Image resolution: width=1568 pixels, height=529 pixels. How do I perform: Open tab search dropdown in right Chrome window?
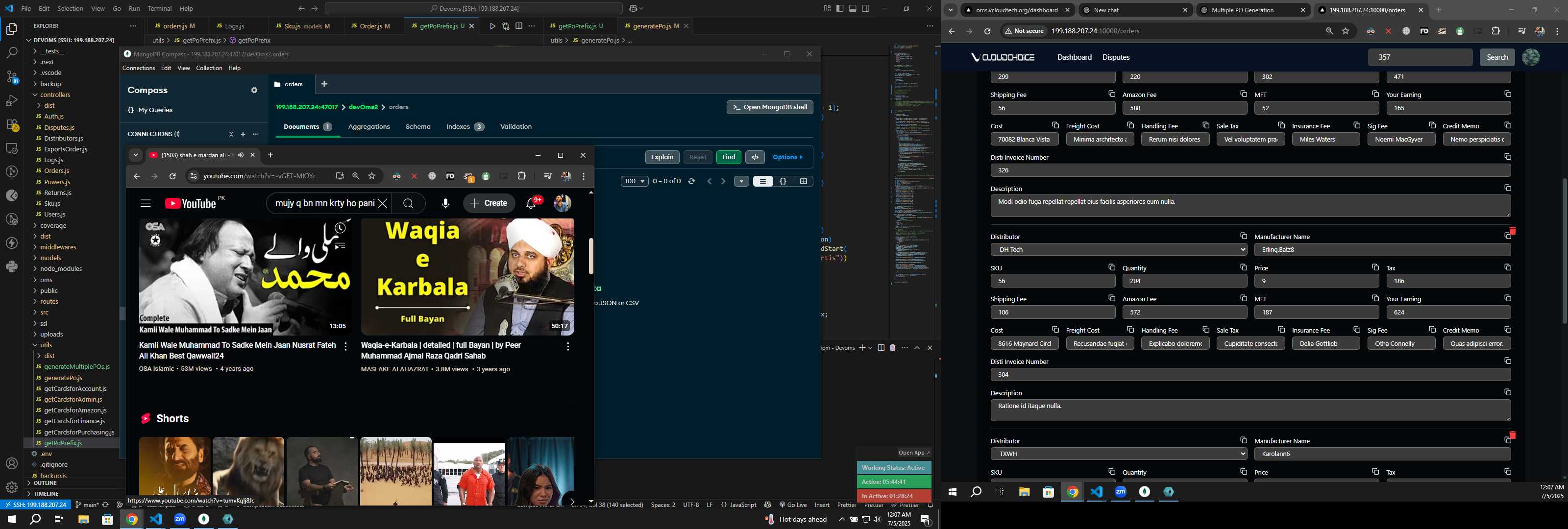pos(951,10)
